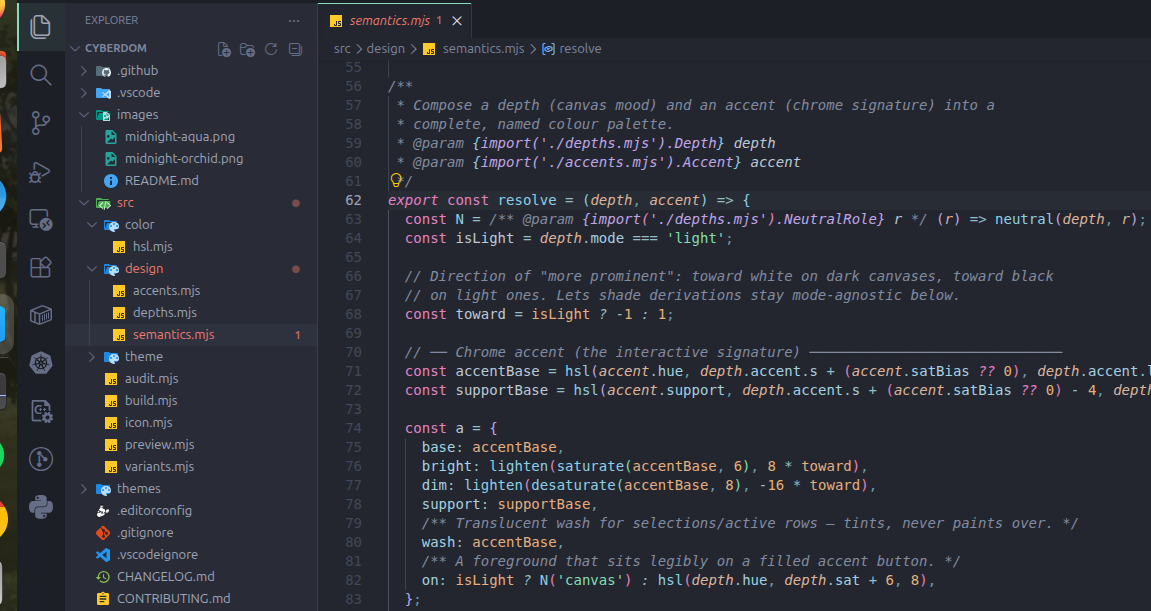Open the Explorer view in activity bar
Viewport: 1151px width, 611px height.
(x=40, y=27)
